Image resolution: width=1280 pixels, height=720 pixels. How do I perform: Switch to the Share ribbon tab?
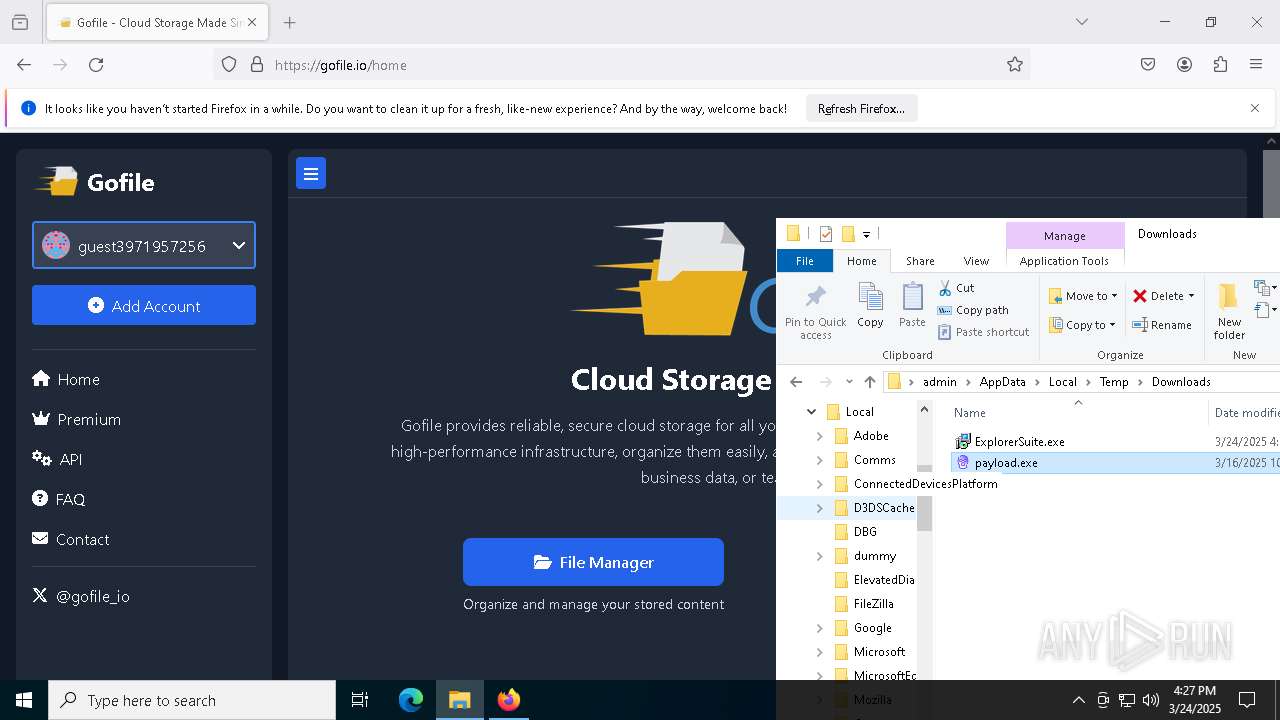[x=920, y=261]
